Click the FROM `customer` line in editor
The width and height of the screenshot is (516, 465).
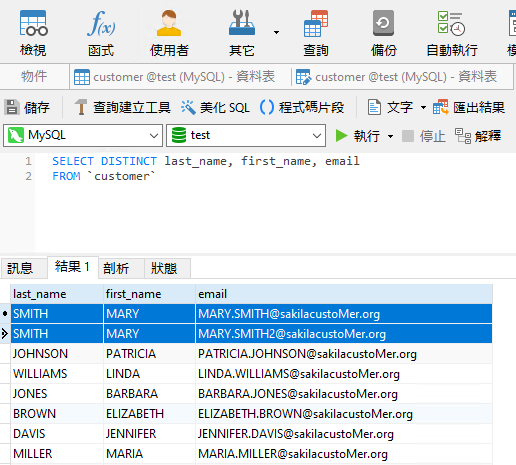pos(104,176)
